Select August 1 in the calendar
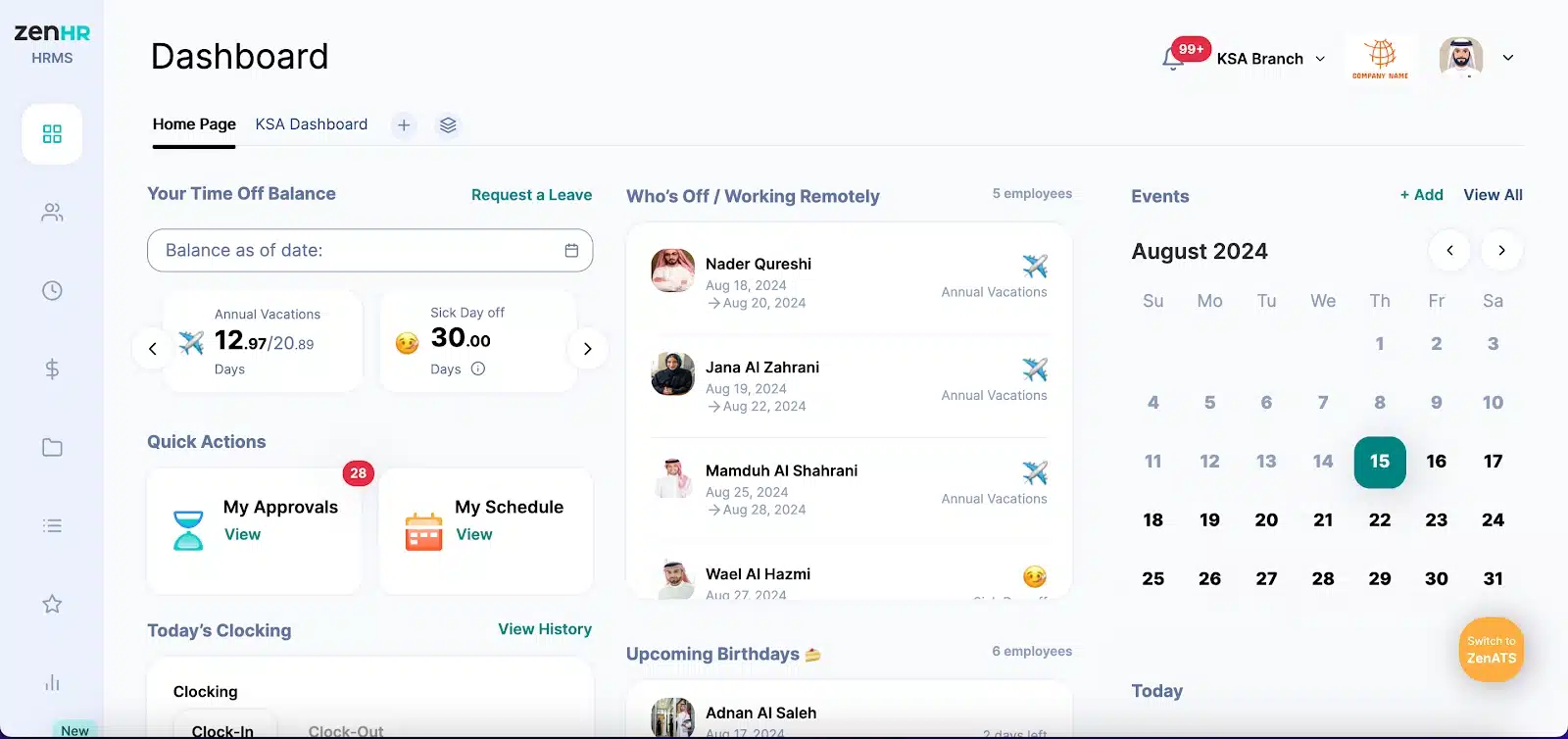 [1380, 344]
